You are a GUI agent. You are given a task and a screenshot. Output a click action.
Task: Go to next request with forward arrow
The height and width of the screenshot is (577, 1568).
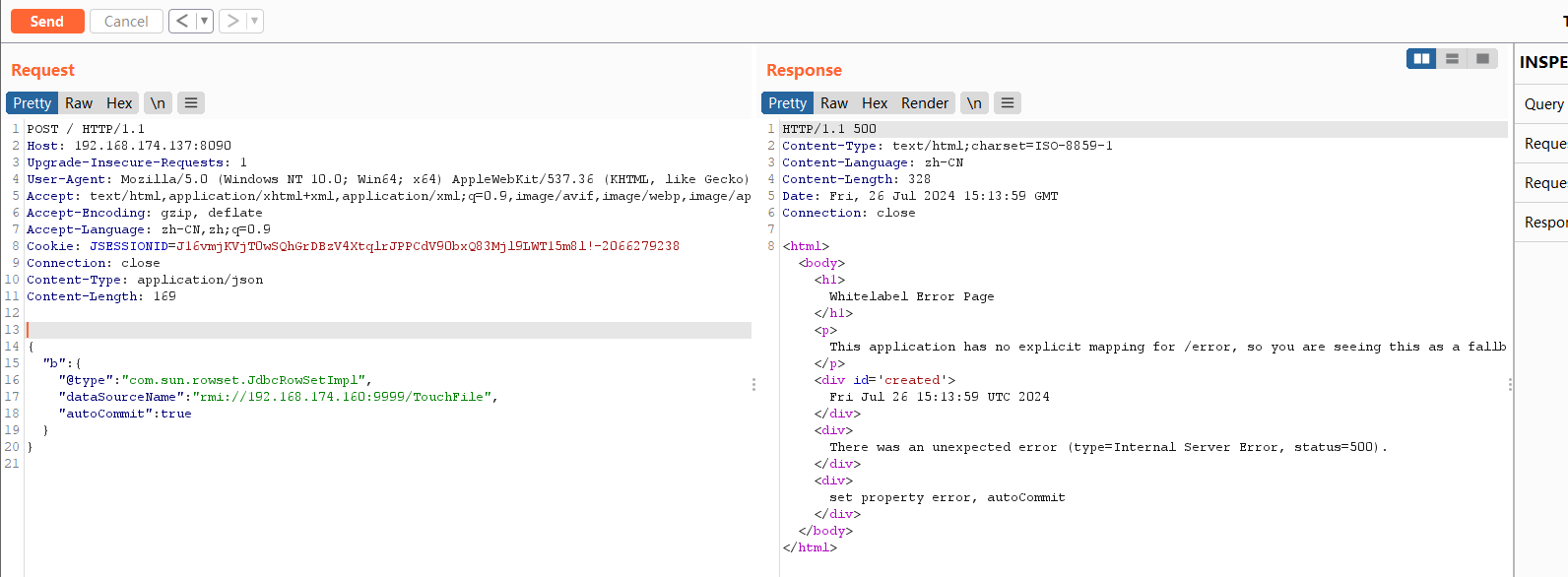(232, 21)
